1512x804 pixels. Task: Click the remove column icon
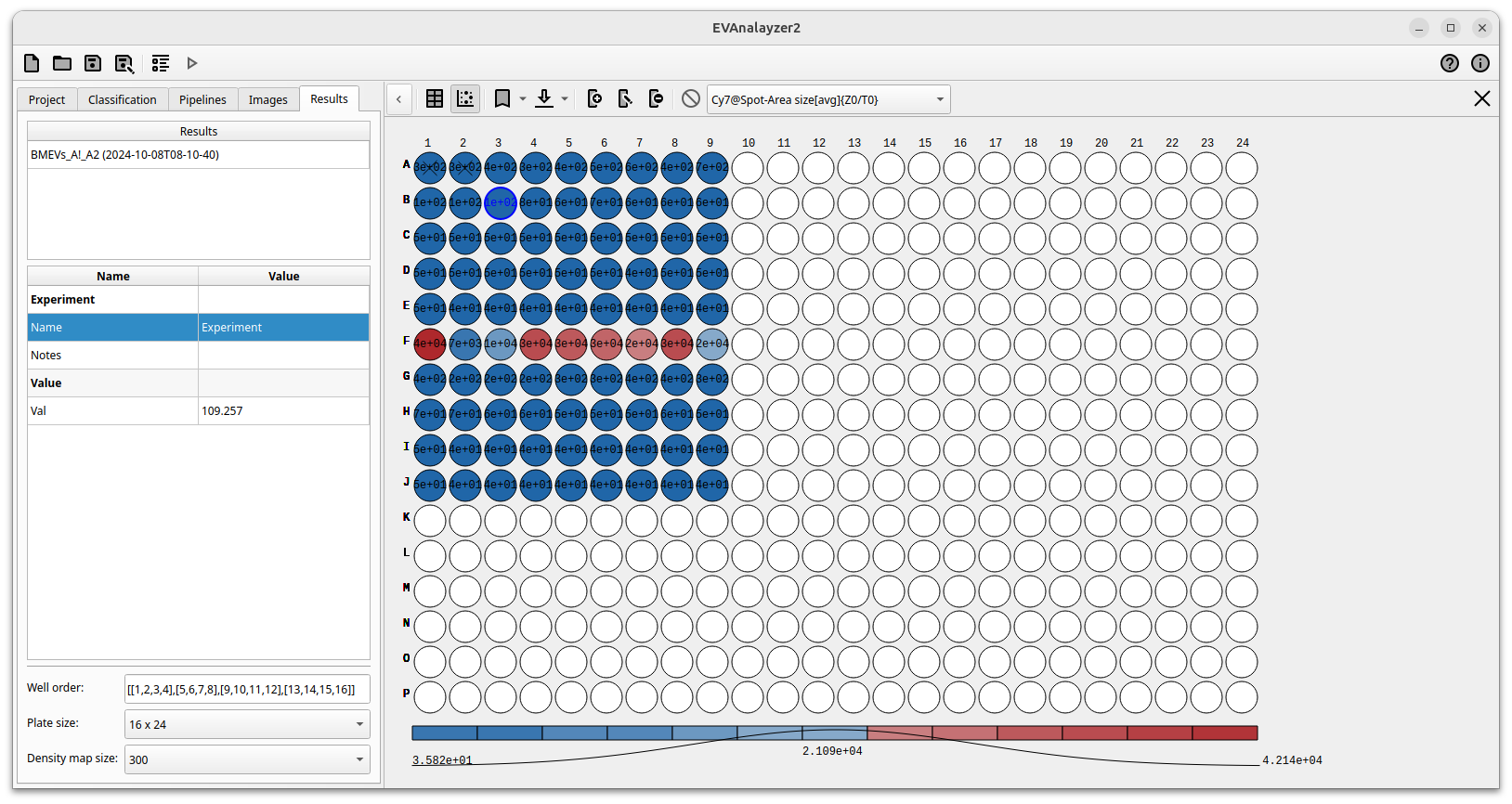(x=656, y=98)
